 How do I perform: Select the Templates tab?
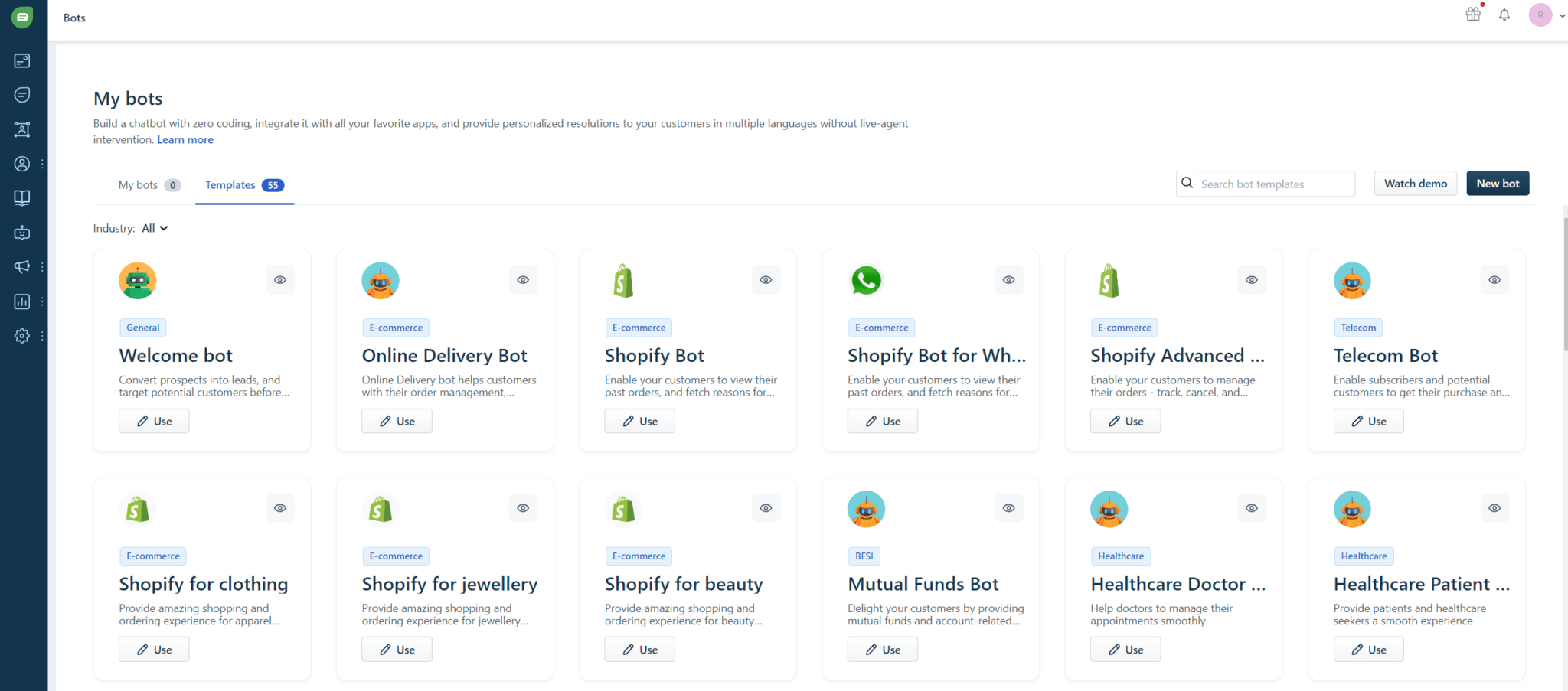point(230,184)
